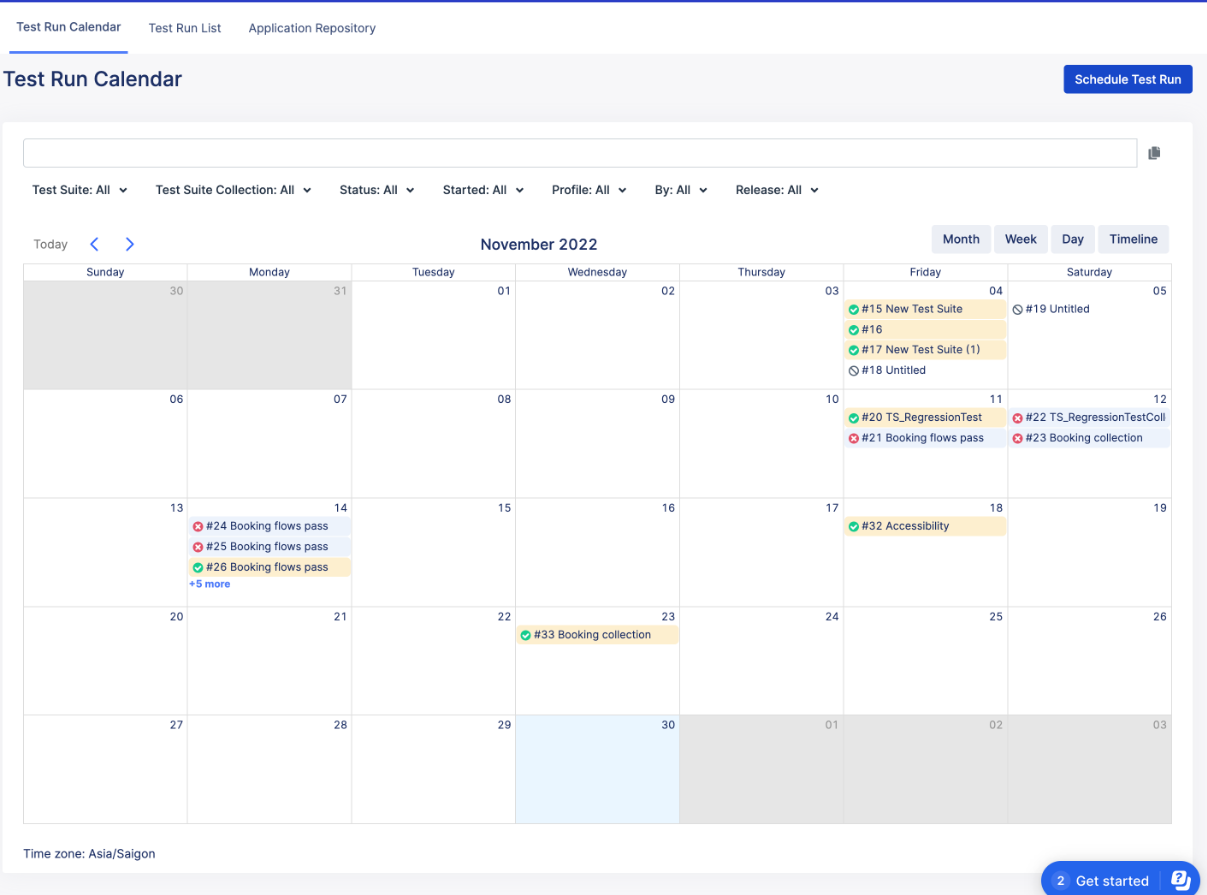Switch to the Test Run List tab
The image size is (1207, 895).
(x=185, y=28)
